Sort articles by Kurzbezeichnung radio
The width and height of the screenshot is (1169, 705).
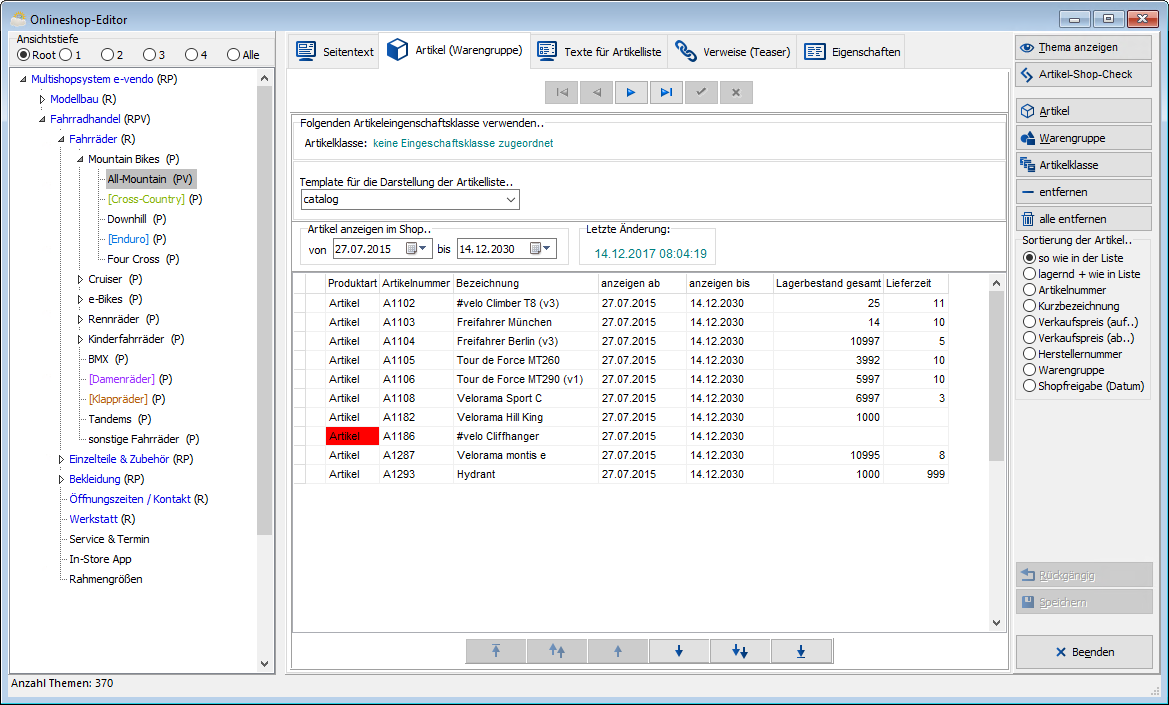[x=1030, y=306]
